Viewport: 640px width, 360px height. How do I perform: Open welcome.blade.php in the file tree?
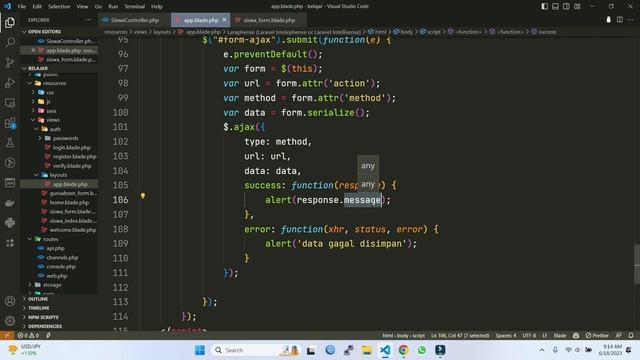(x=73, y=230)
